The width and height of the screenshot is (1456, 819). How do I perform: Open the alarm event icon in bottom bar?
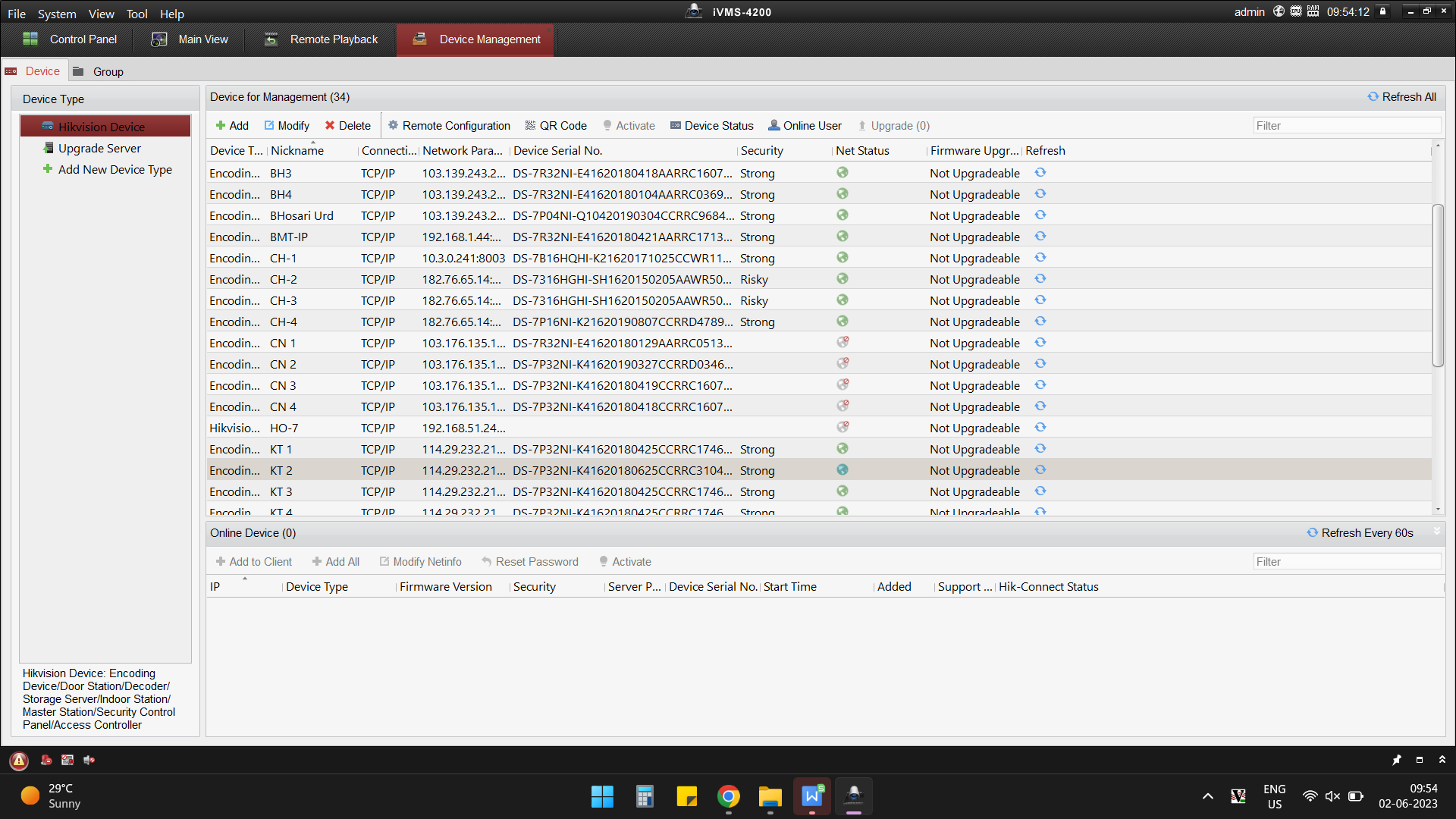click(x=47, y=760)
